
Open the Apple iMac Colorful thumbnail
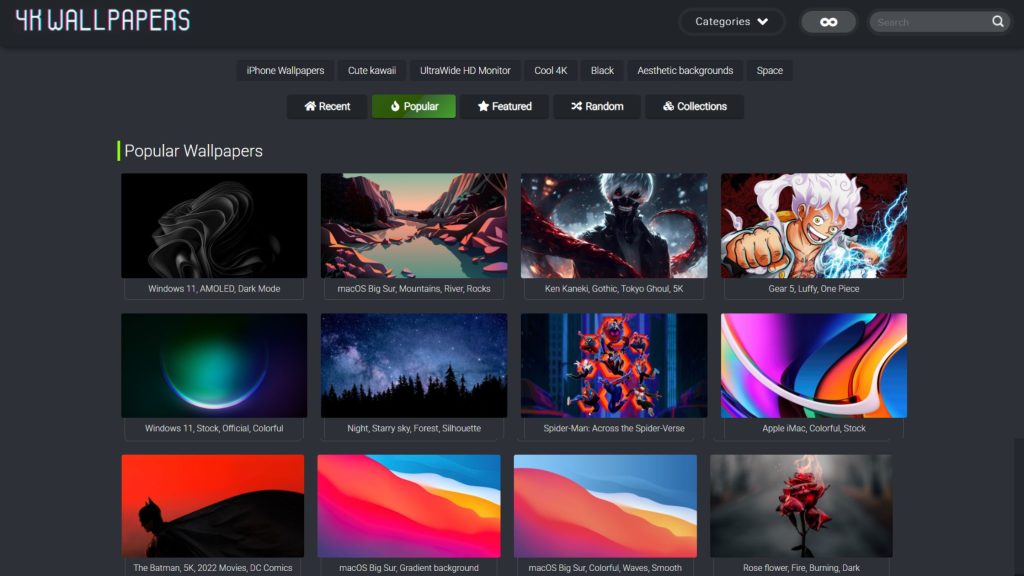814,366
